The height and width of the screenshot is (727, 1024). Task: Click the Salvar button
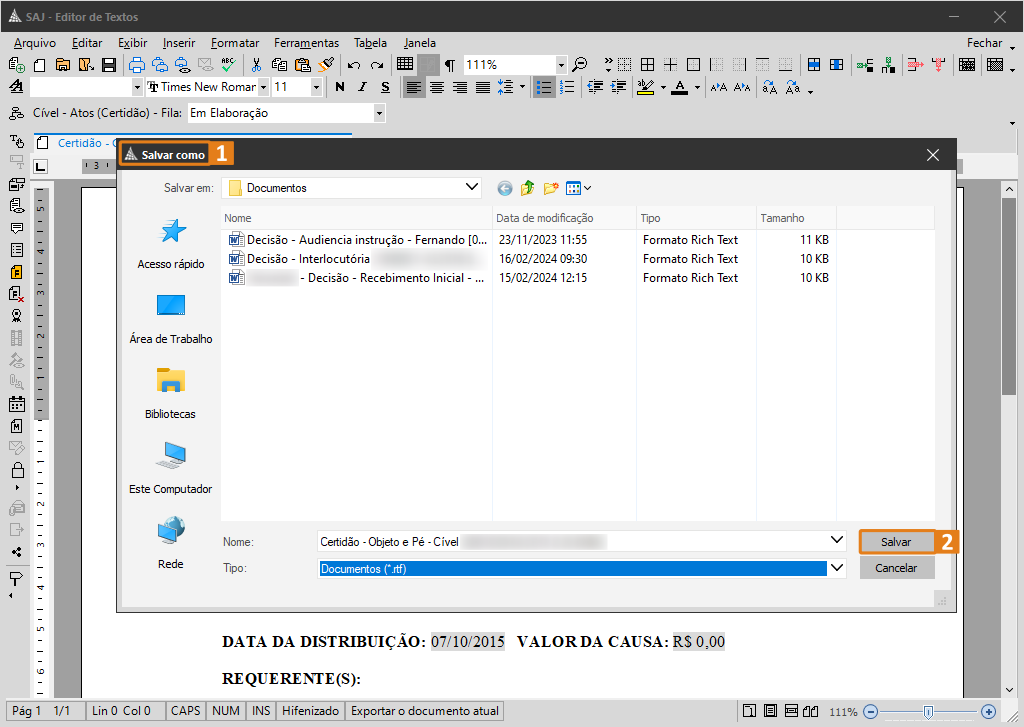[896, 541]
